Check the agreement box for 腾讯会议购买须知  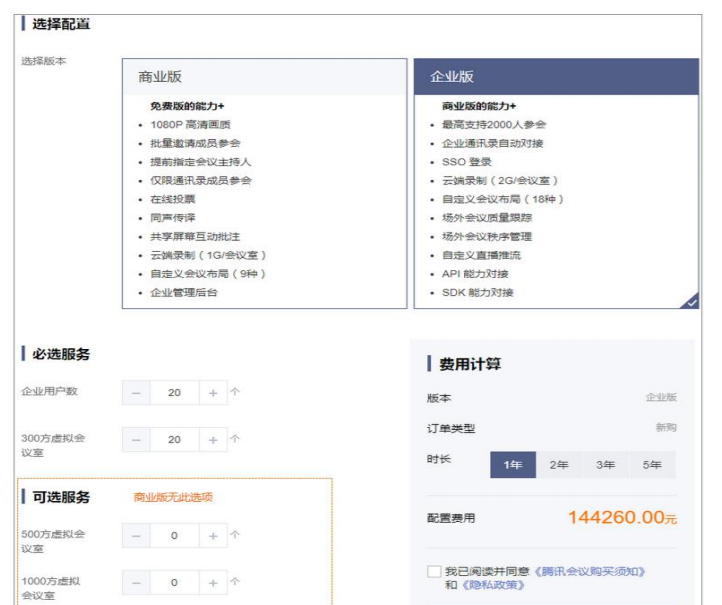pos(434,571)
